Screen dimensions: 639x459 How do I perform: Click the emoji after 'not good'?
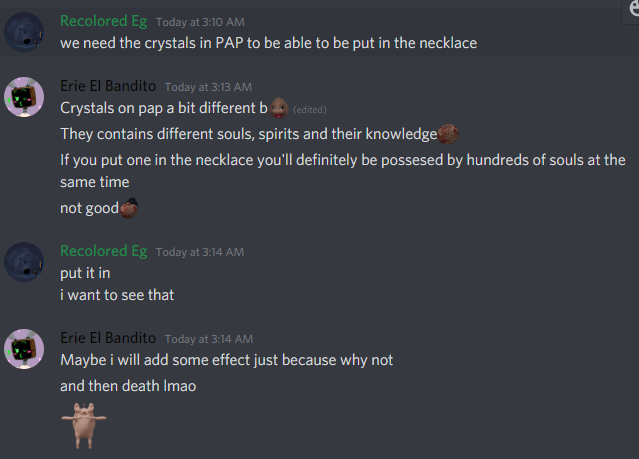point(129,208)
